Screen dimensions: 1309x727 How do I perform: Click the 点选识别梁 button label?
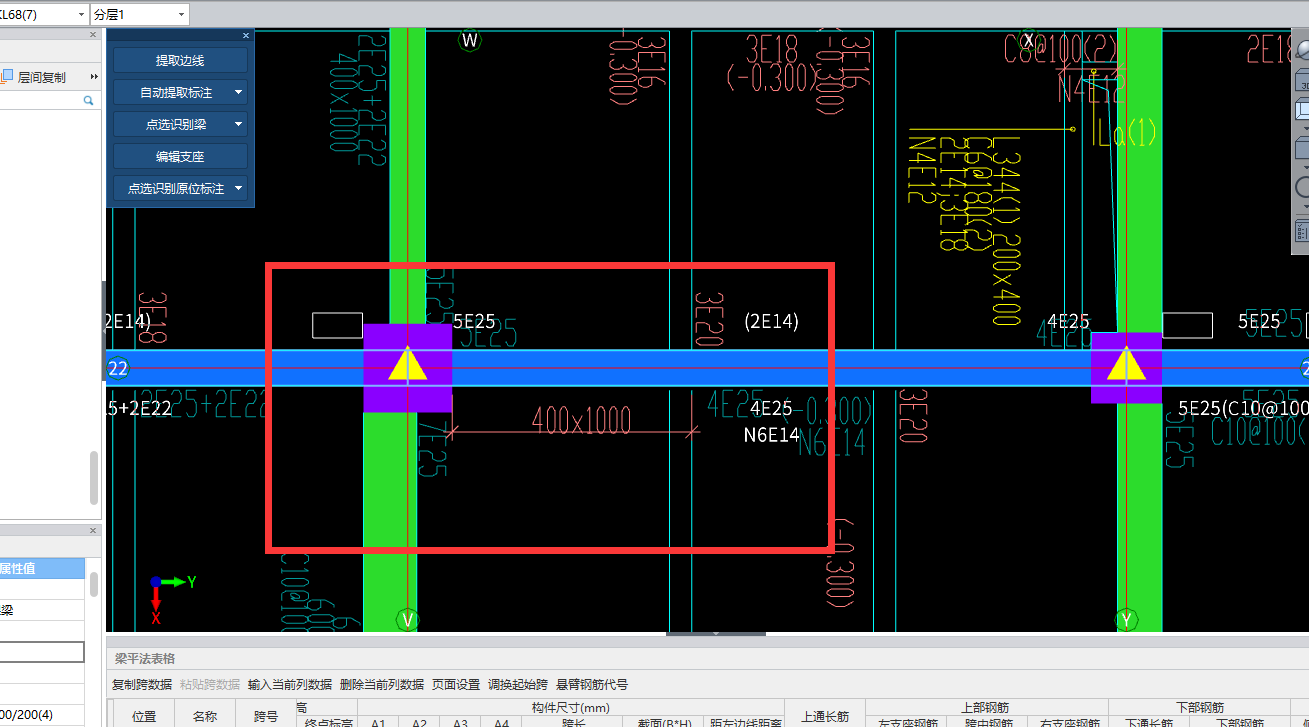[176, 125]
